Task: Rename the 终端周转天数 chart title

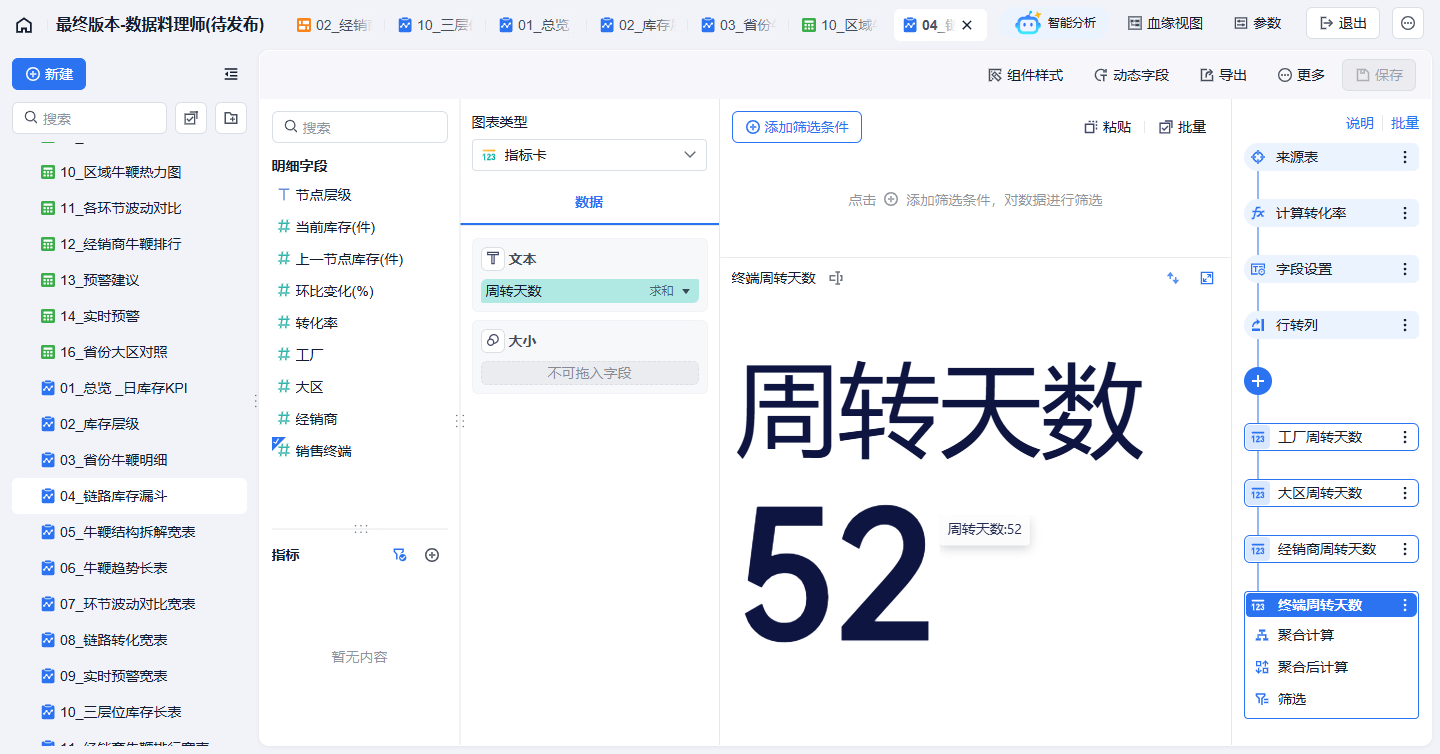Action: click(x=836, y=278)
